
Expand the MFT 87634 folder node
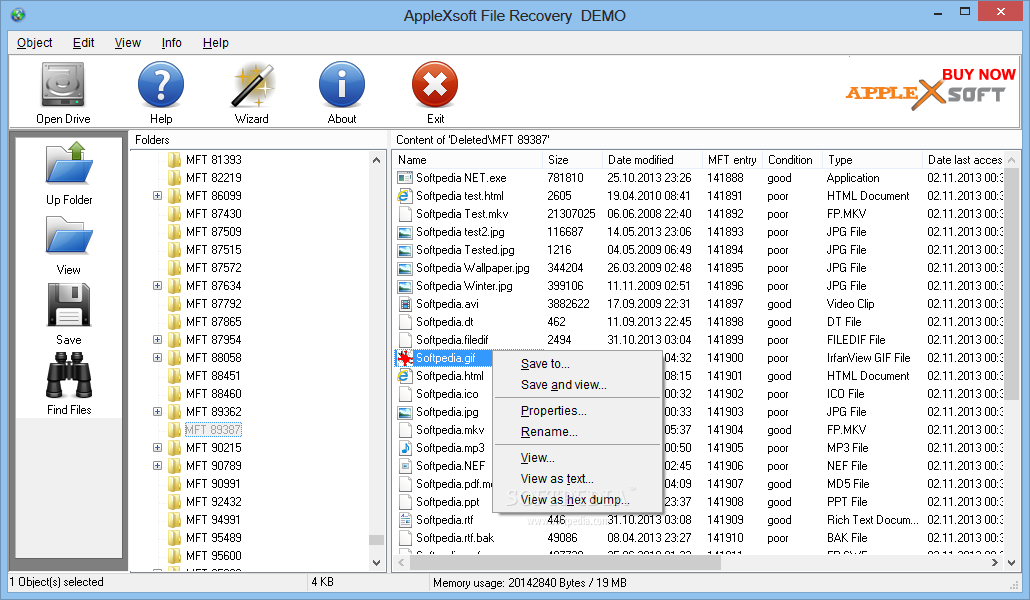click(158, 286)
